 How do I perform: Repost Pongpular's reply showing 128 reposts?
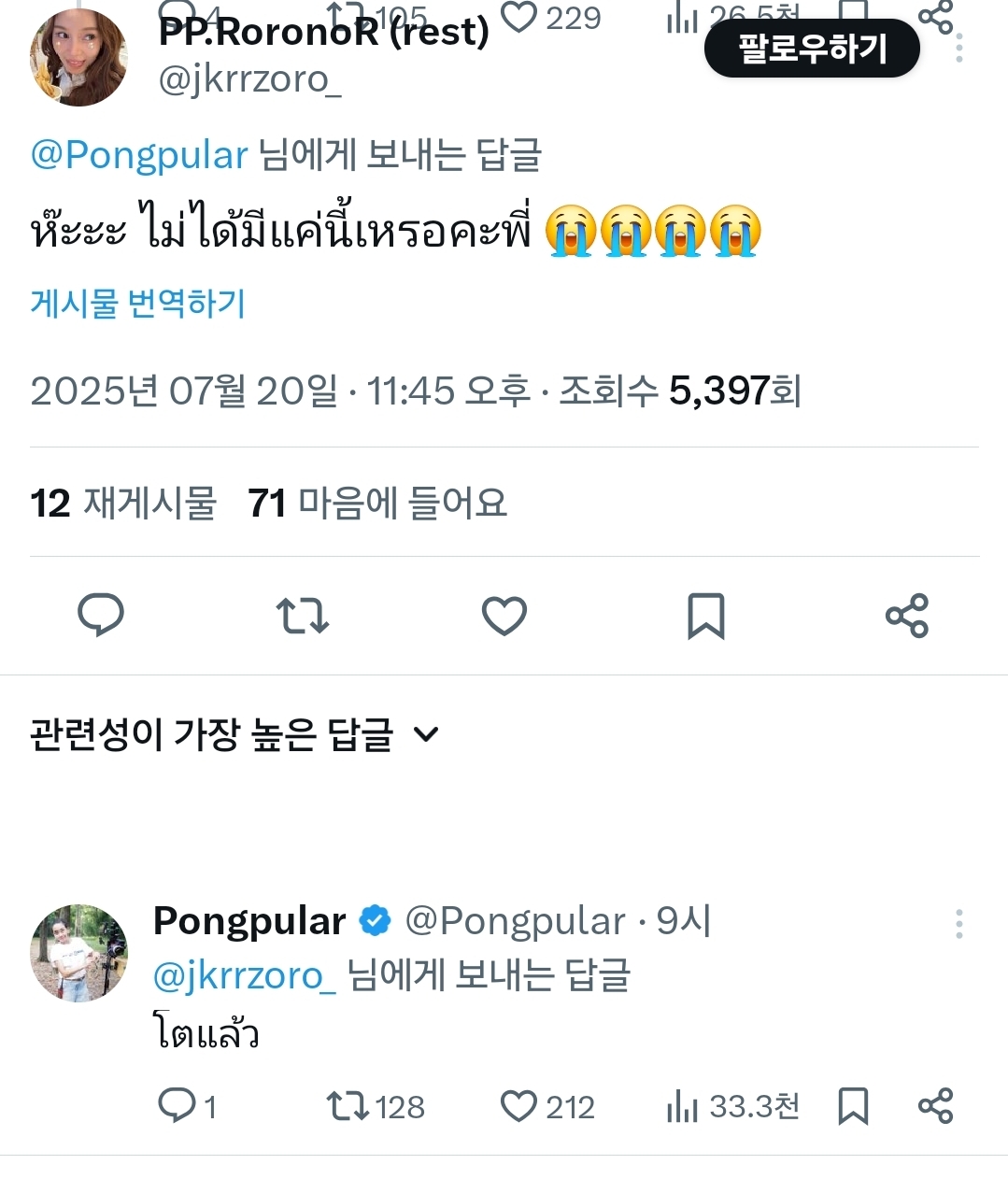coord(348,1106)
